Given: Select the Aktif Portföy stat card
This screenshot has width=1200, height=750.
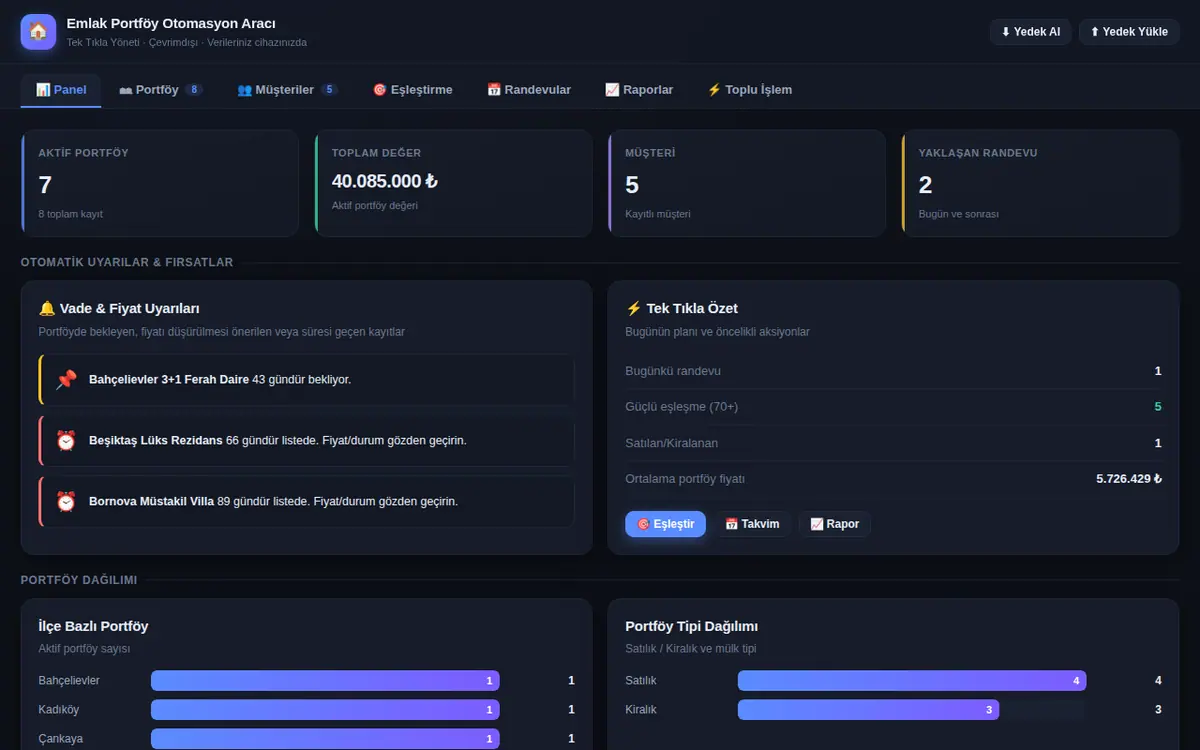Looking at the screenshot, I should pos(160,183).
